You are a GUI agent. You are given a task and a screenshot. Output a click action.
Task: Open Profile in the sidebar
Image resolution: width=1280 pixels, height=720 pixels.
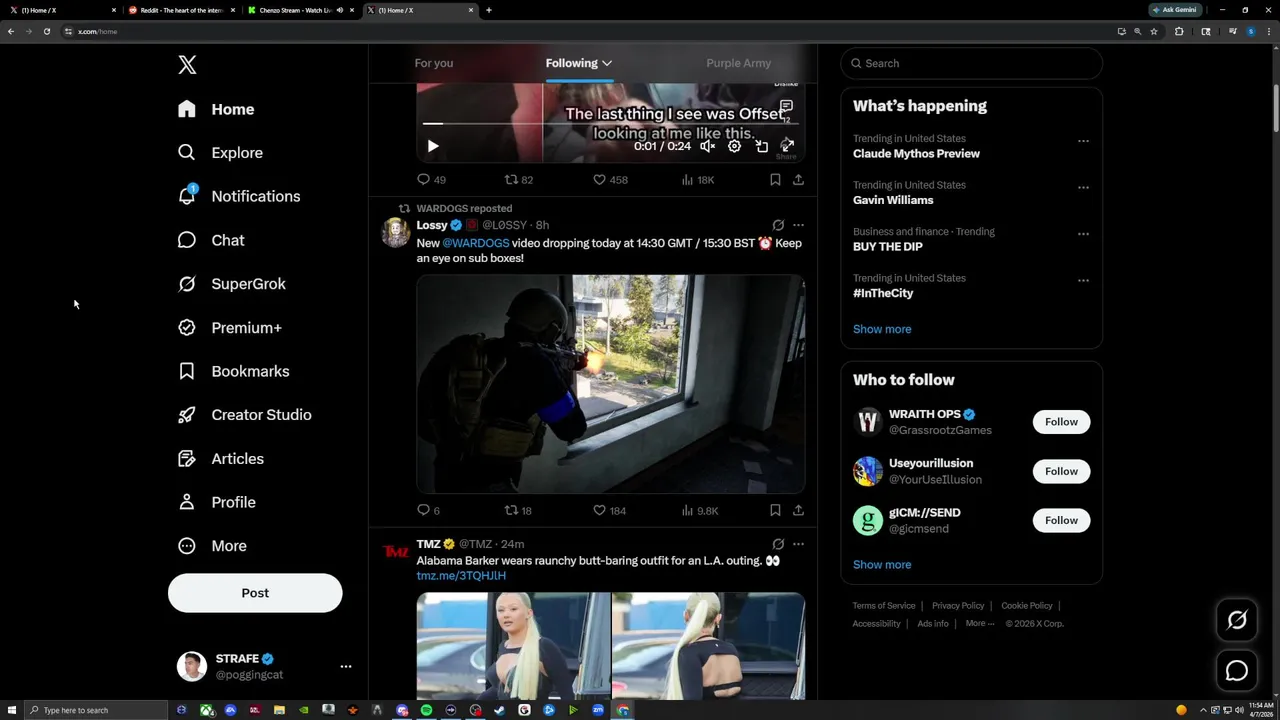point(217,502)
